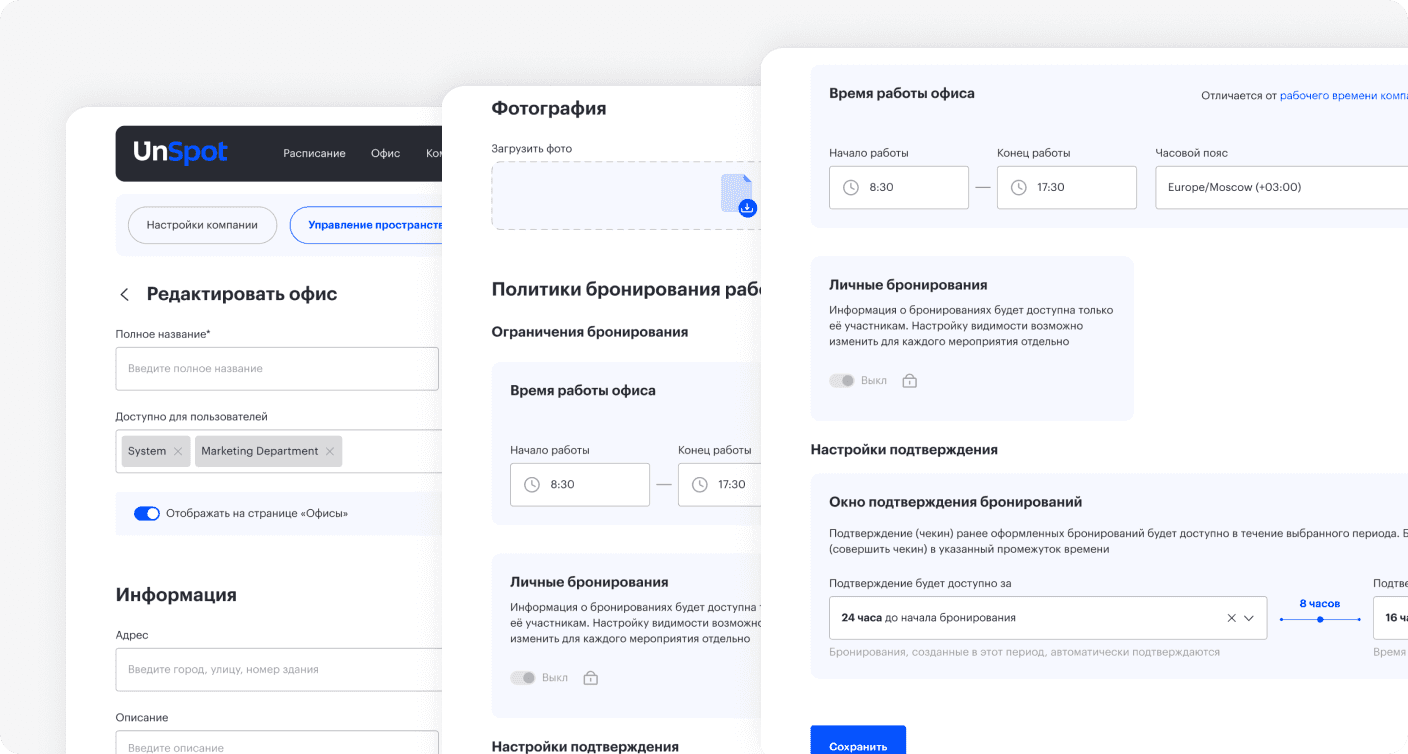Click clock icon in middle panel 17:30 field

(x=700, y=484)
